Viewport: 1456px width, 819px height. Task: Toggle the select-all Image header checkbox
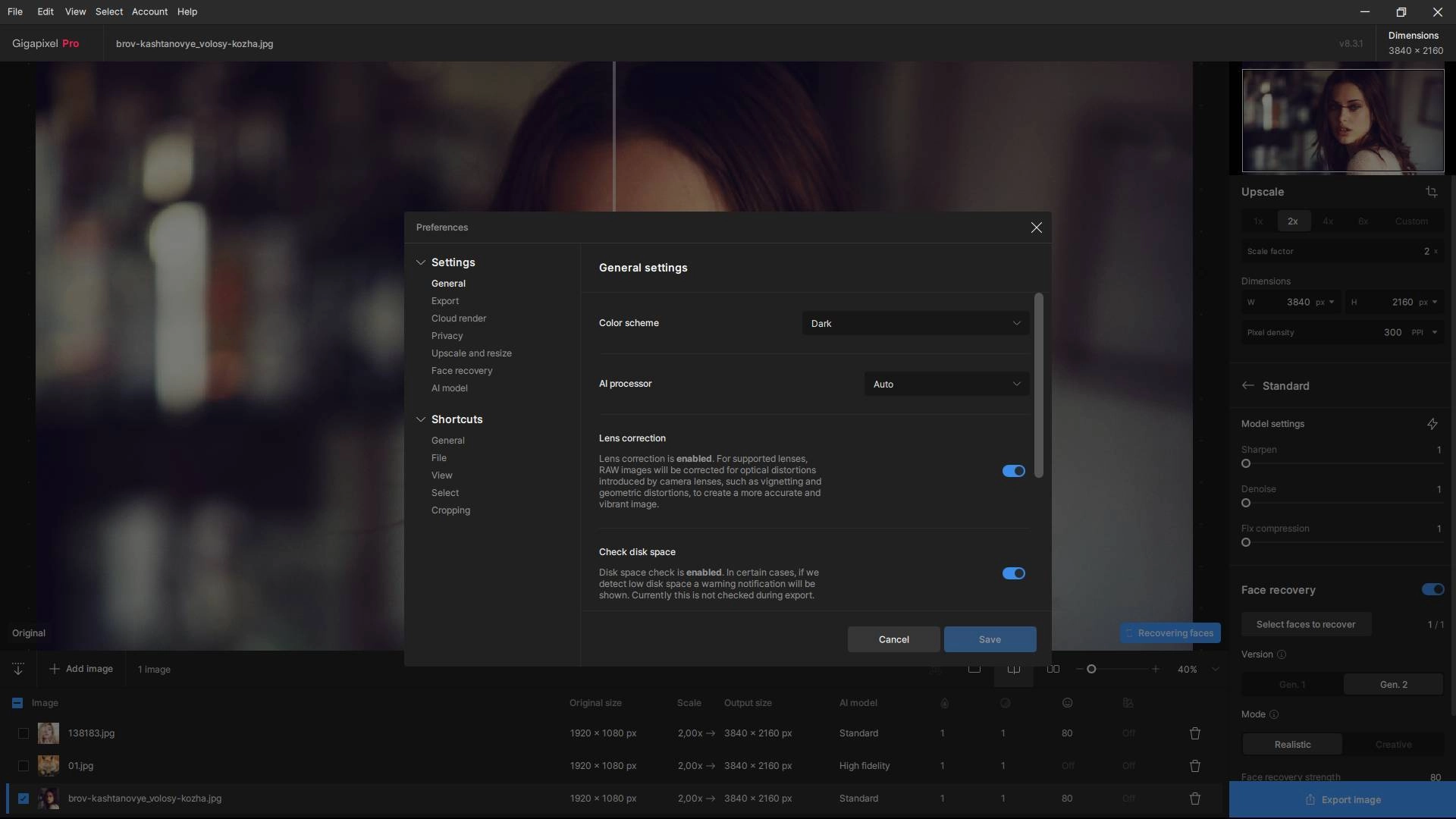tap(17, 703)
